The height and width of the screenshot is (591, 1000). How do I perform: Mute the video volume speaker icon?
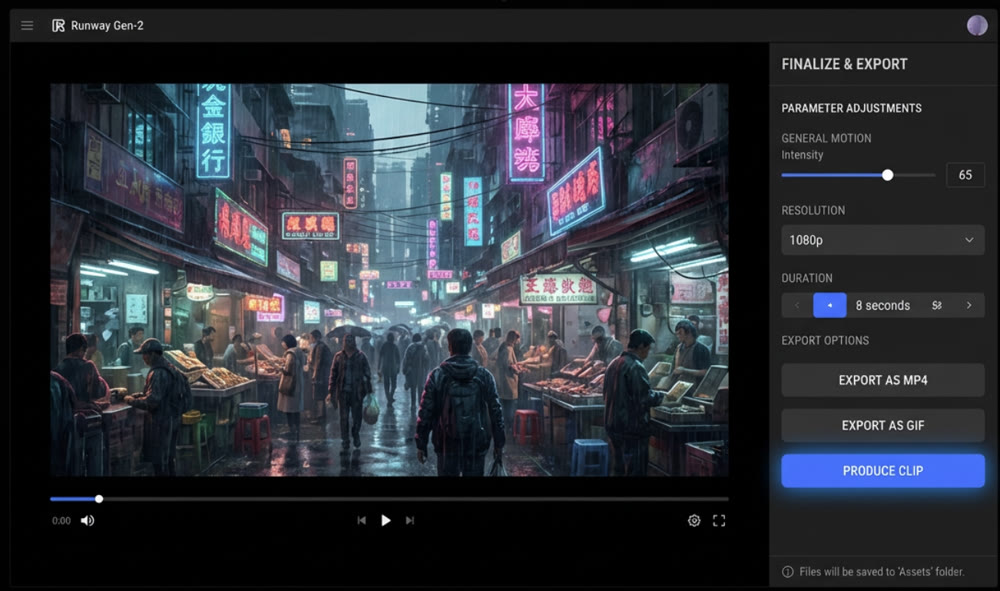tap(87, 520)
